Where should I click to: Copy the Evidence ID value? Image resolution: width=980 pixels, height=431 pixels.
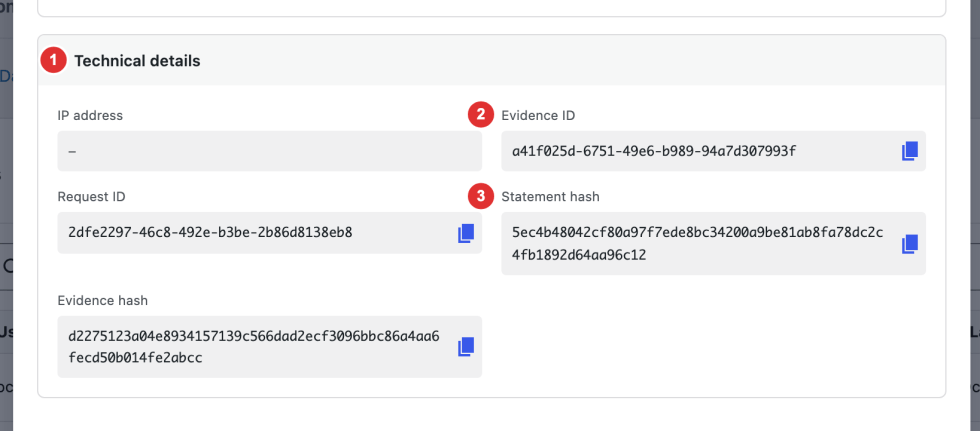pos(909,151)
